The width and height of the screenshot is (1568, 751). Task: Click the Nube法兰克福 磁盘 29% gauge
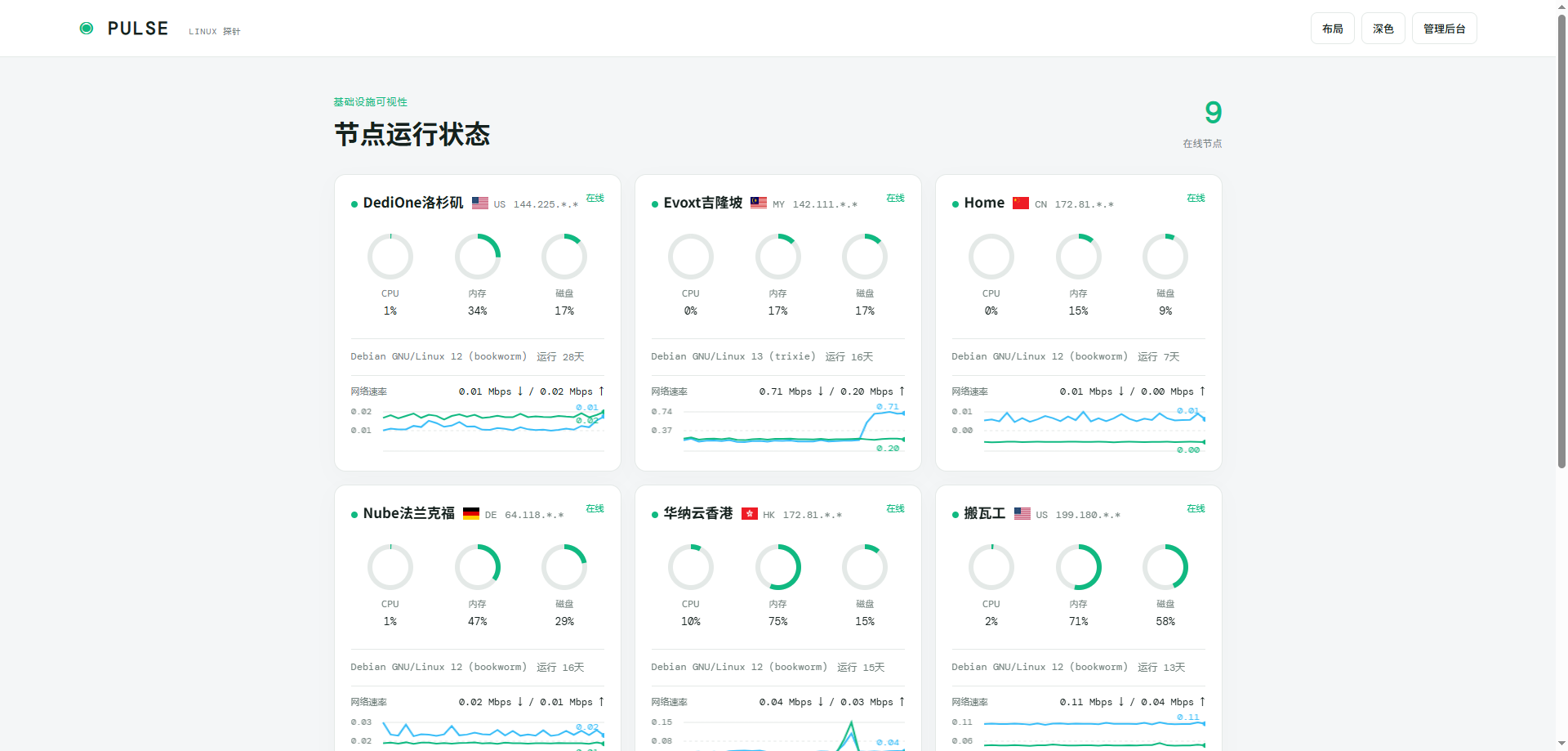click(x=564, y=567)
